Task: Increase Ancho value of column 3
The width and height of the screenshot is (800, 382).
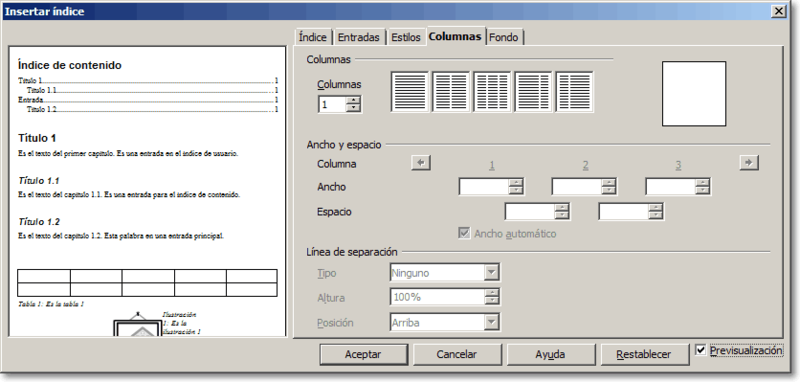Action: click(703, 183)
